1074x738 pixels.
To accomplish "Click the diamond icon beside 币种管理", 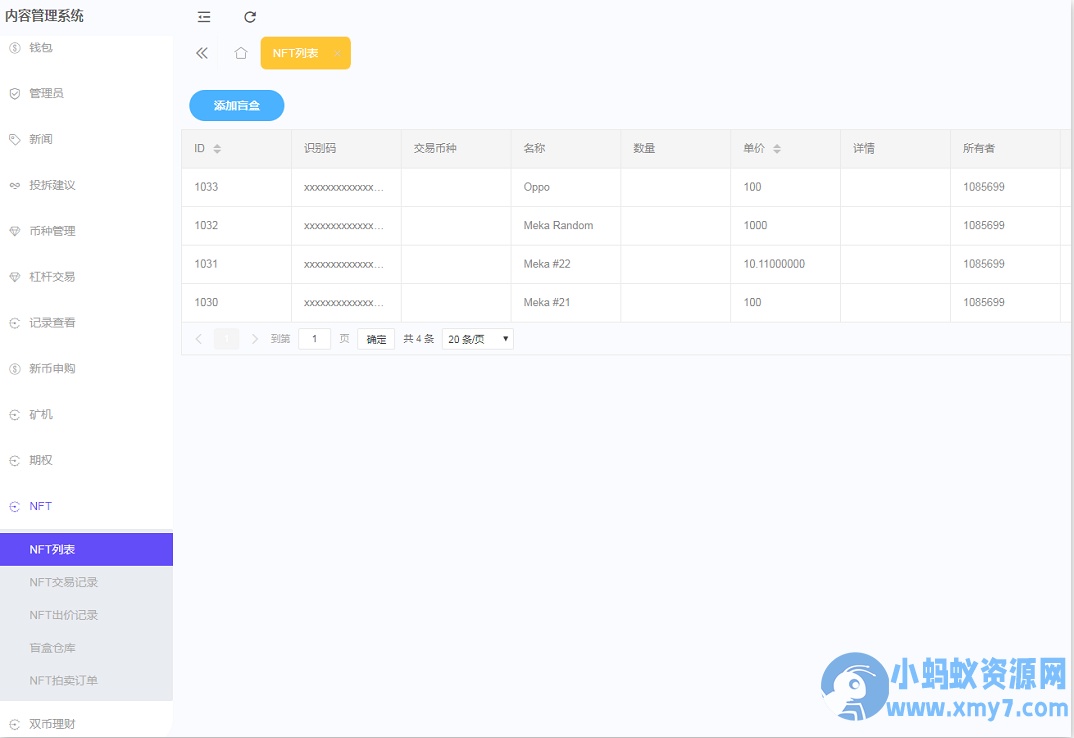I will tap(14, 231).
